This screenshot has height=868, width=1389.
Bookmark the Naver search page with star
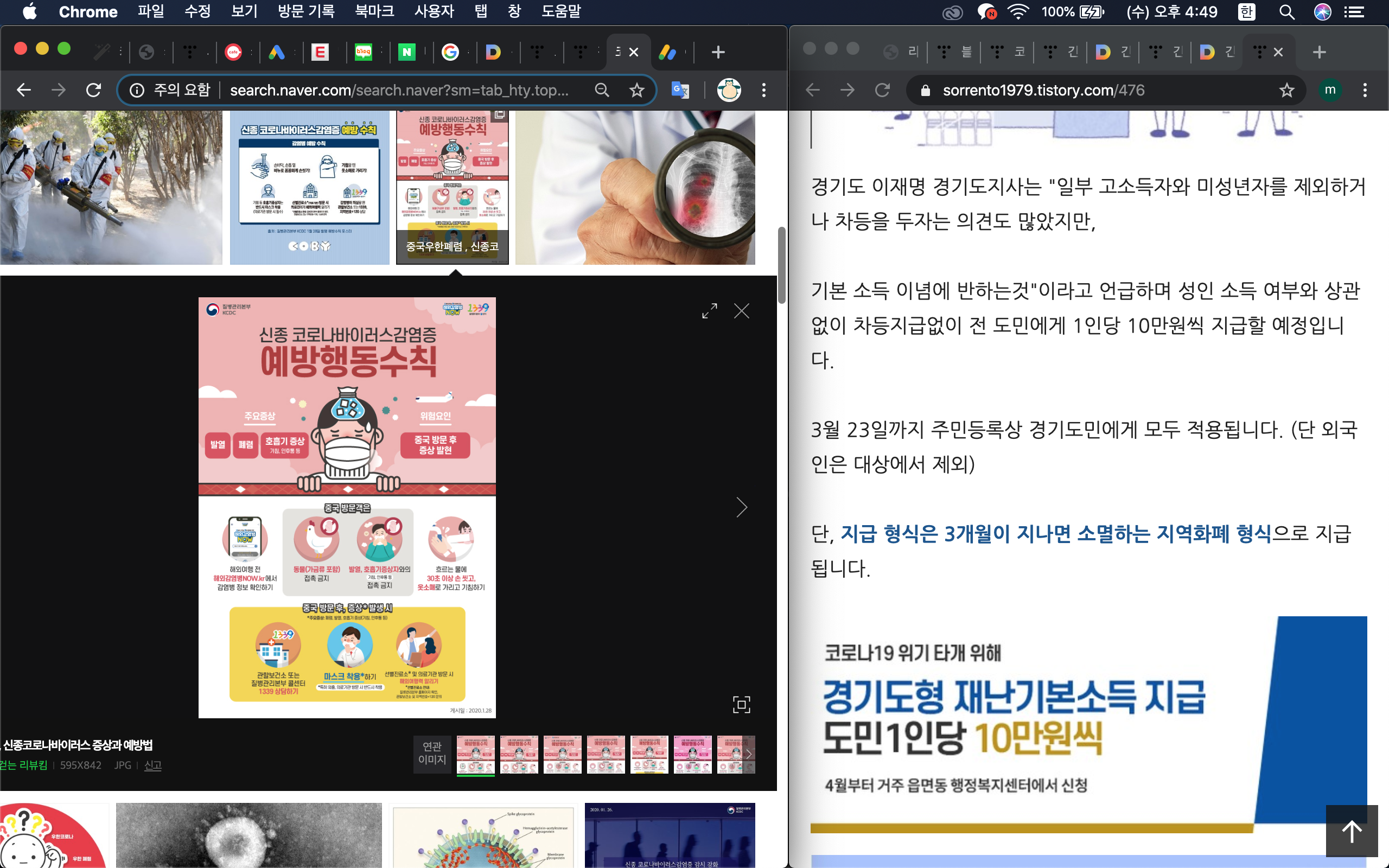point(636,90)
